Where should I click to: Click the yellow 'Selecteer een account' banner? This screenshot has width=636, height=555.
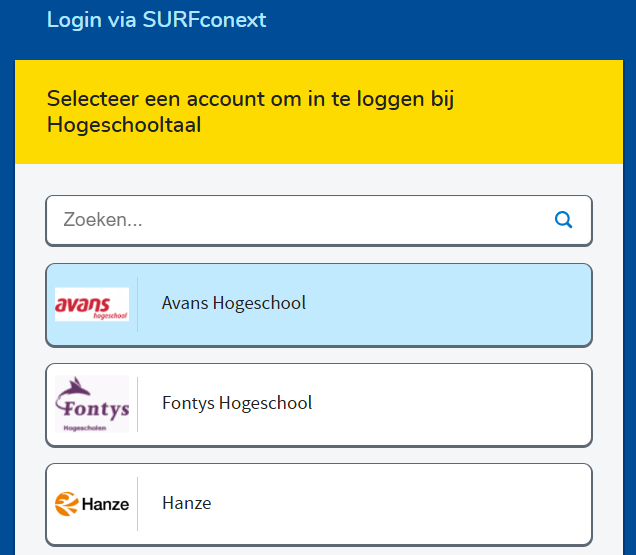pyautogui.click(x=318, y=112)
